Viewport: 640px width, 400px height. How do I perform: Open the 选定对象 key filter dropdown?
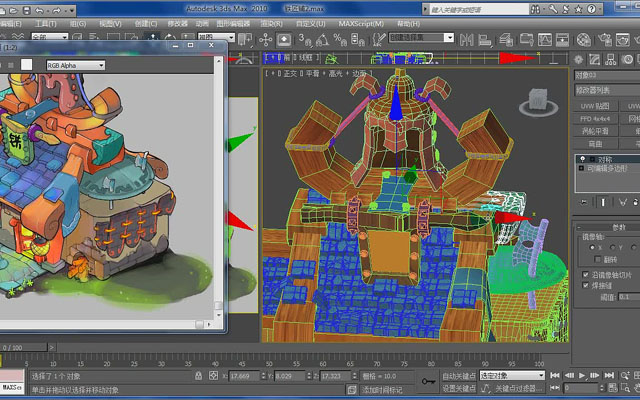coord(512,375)
